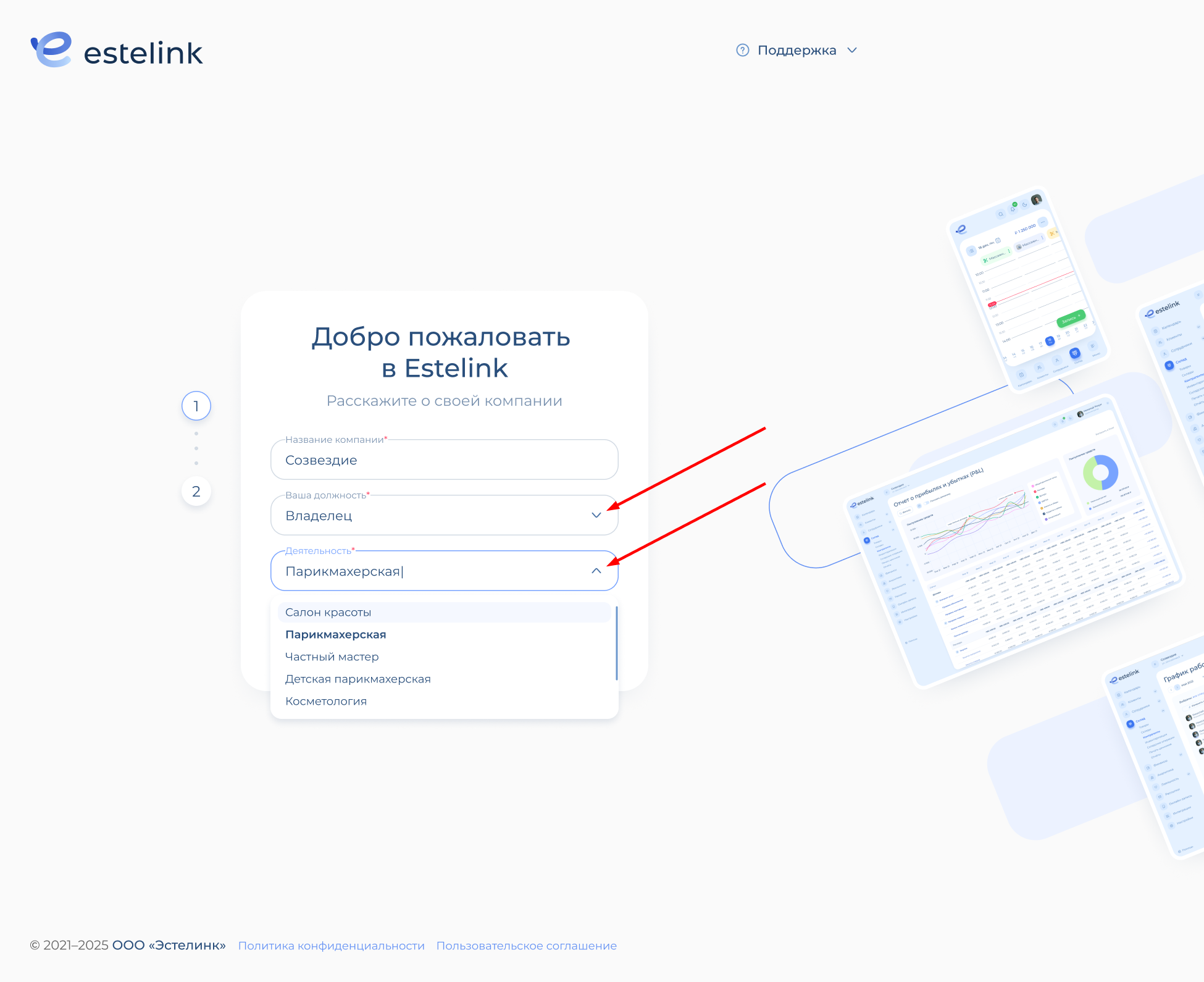The width and height of the screenshot is (1204, 982).
Task: Click the Estelink logo
Action: point(117,50)
